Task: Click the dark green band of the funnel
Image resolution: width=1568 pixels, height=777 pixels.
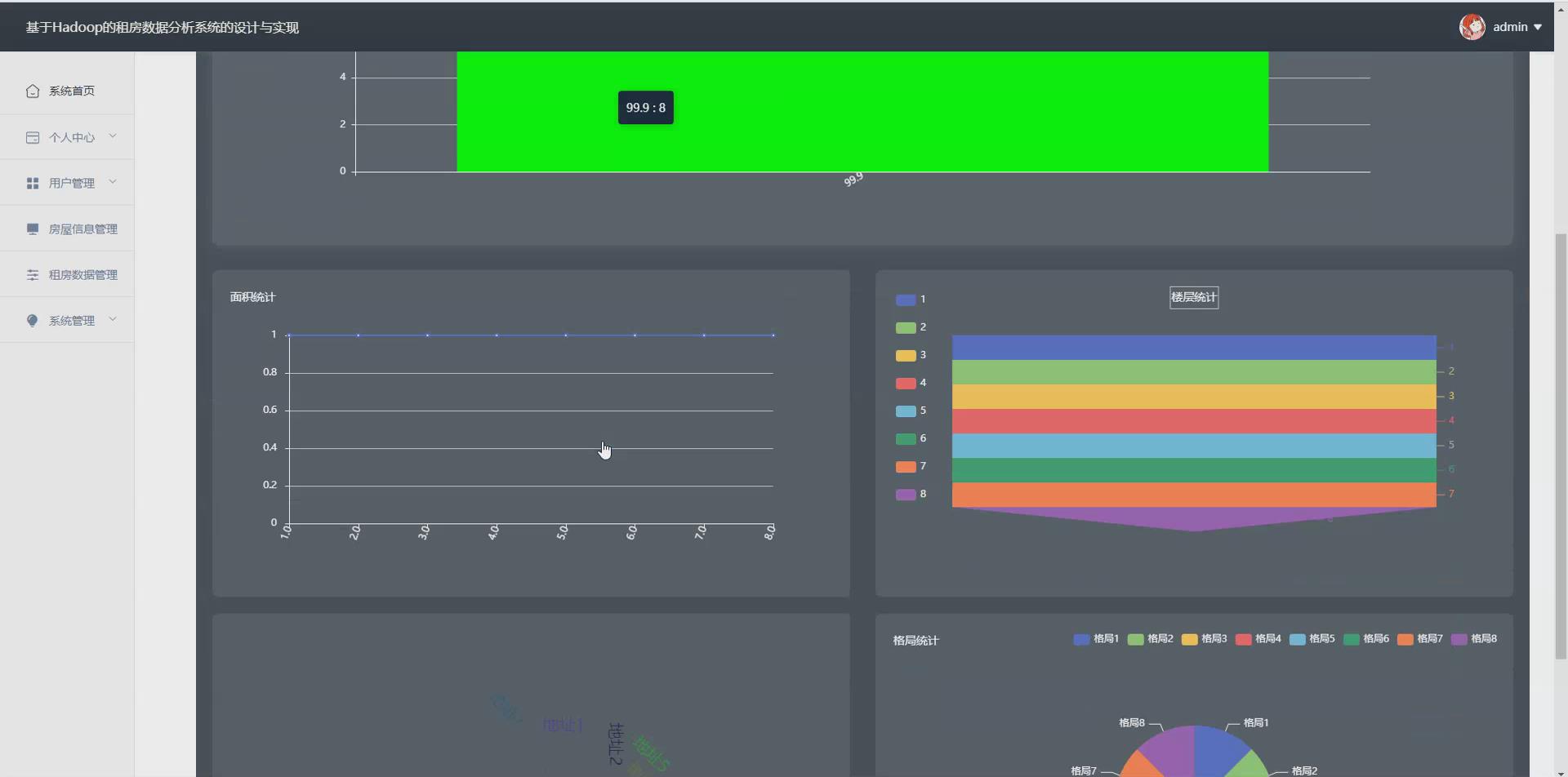Action: point(1194,470)
